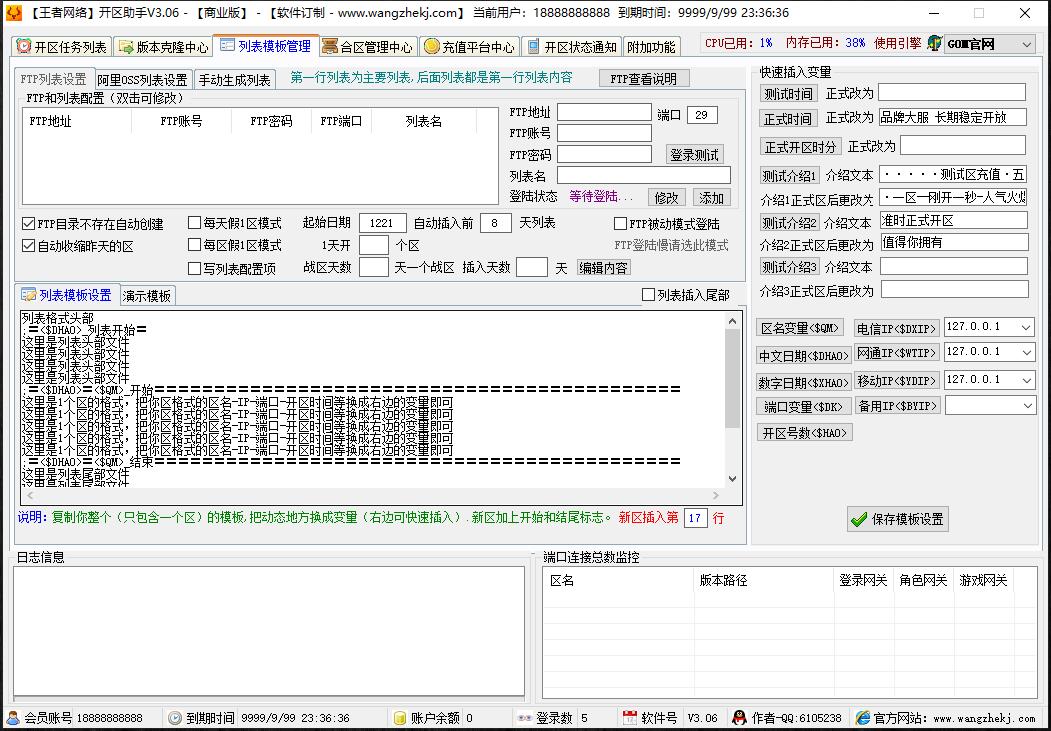
Task: Click the scroll down arrow in template editor
Action: tap(732, 478)
